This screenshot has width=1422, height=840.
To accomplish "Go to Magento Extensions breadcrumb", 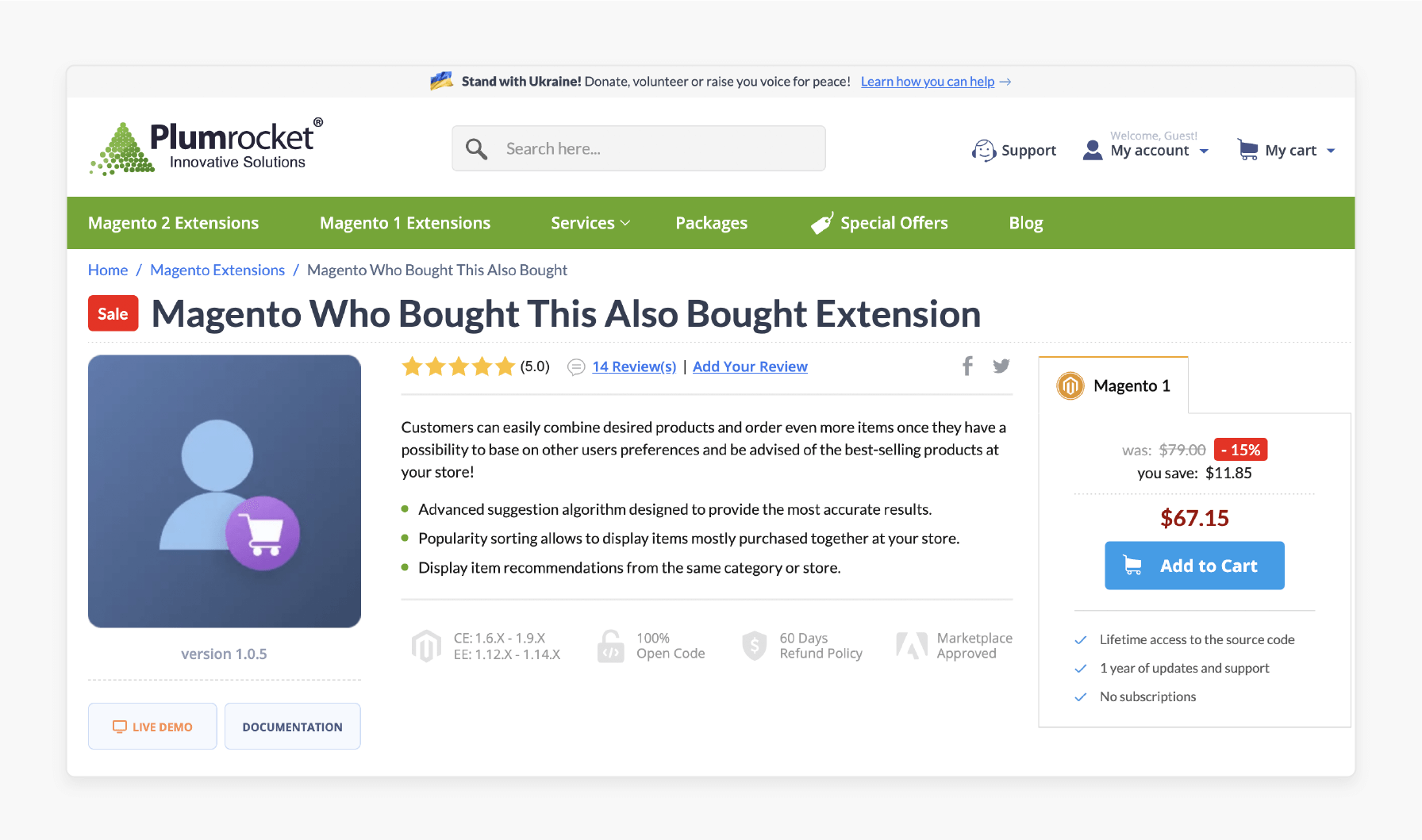I will point(217,270).
